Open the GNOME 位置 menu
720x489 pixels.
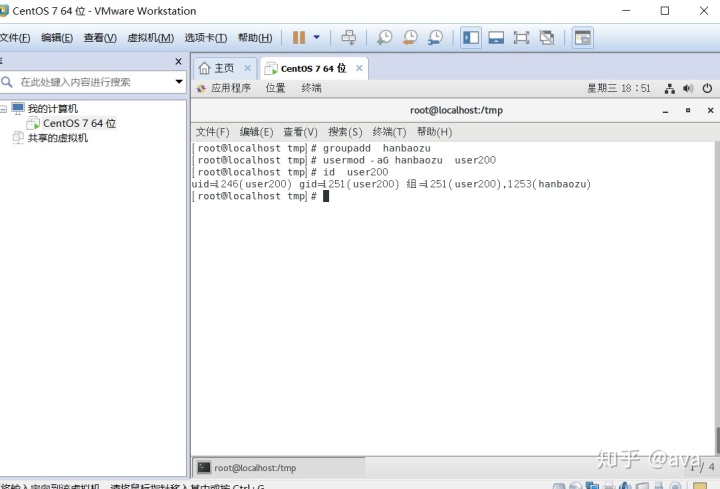(276, 88)
